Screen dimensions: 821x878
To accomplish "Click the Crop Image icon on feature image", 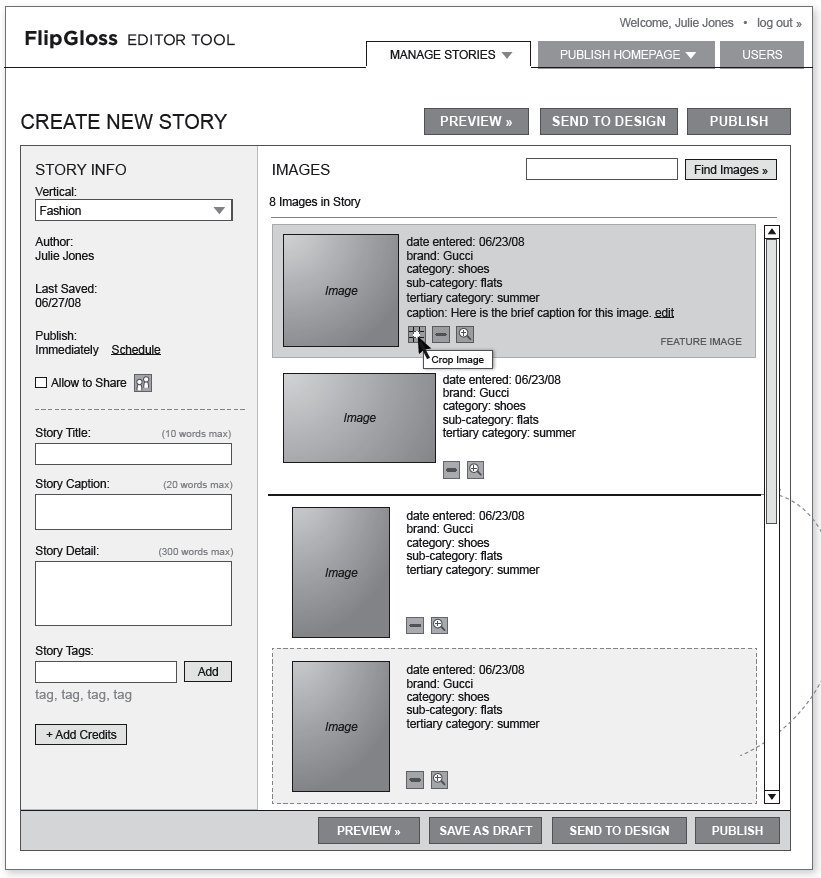I will (x=416, y=335).
